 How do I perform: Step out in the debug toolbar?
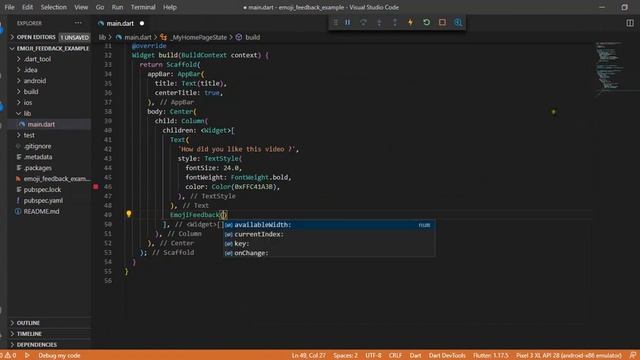pos(395,22)
